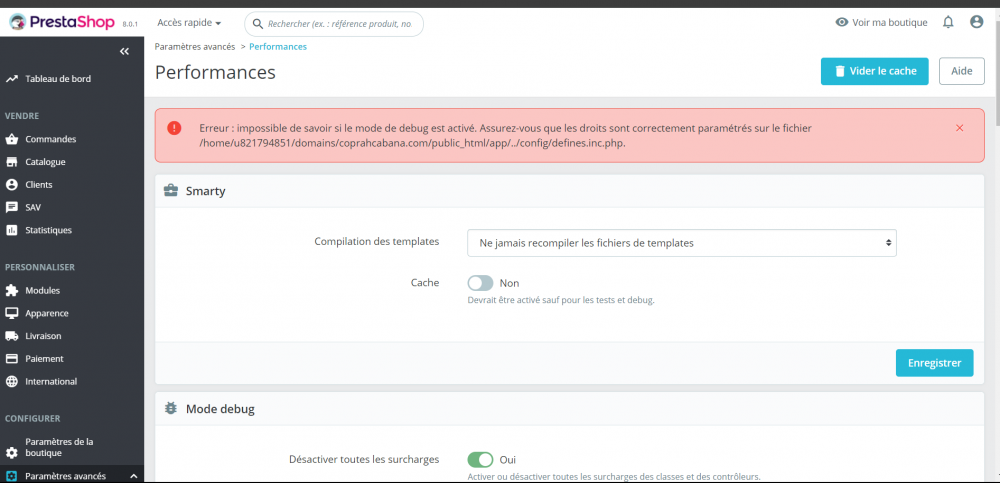Click the Catalogue store icon
This screenshot has height=483, width=1000.
(11, 162)
